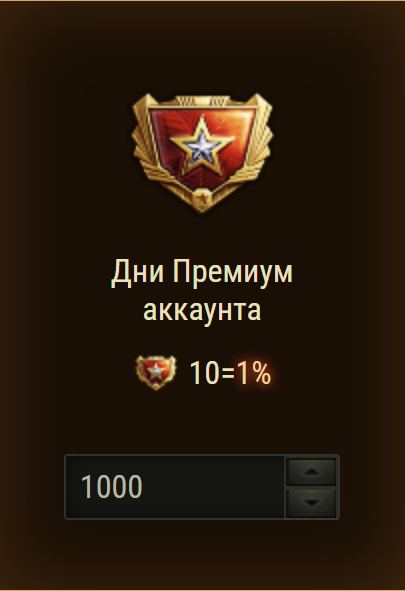Click the gold crest on top of the large badge
Image resolution: width=405 pixels, height=591 pixels.
202,101
